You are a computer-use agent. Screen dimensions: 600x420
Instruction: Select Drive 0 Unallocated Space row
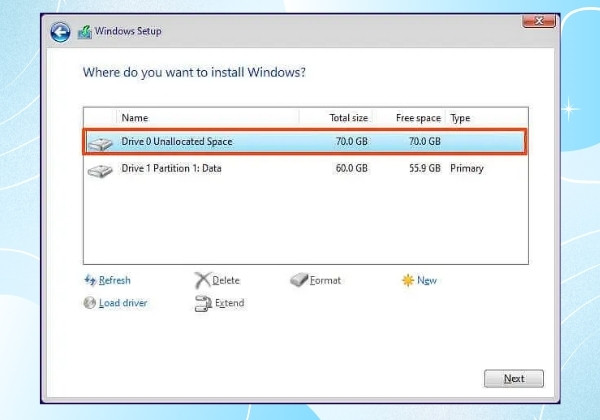click(305, 142)
